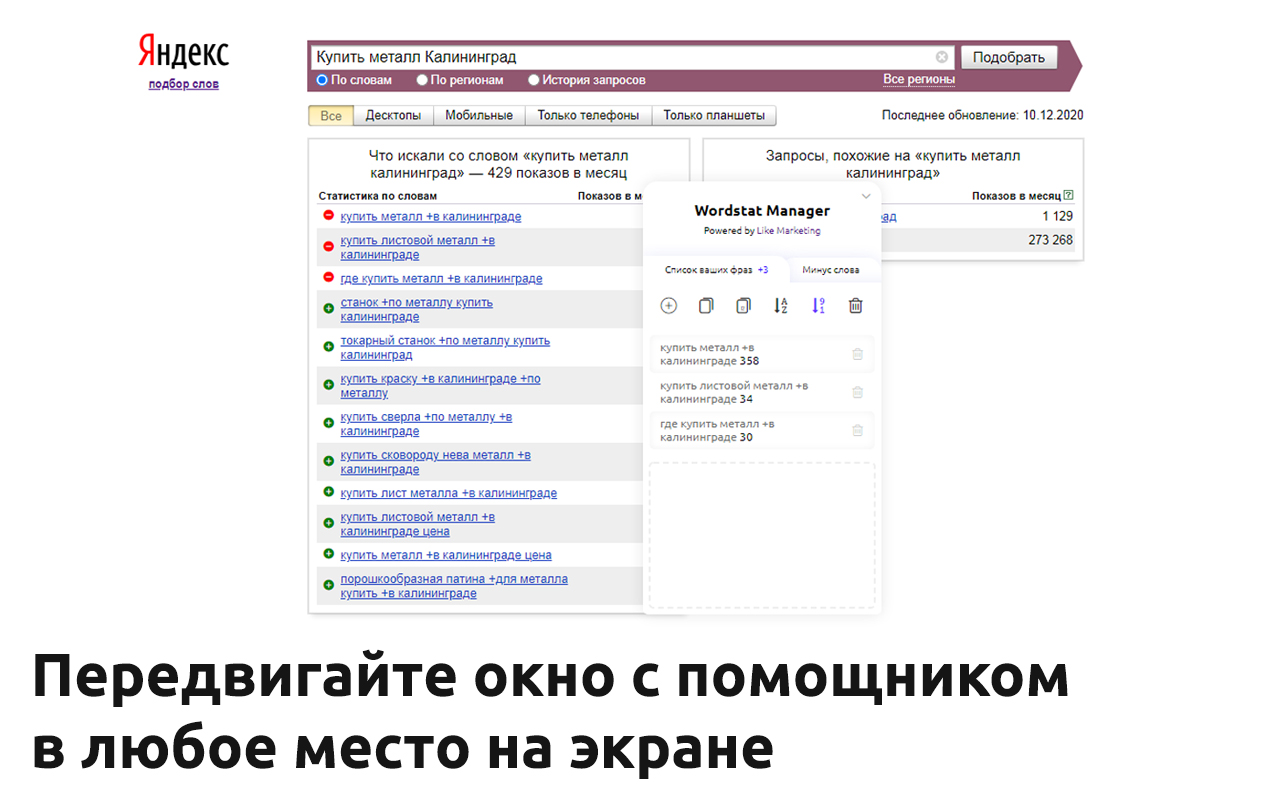This screenshot has width=1280, height=800.
Task: Add 'купить сковороду нева металл' with green plus
Action: pos(328,461)
